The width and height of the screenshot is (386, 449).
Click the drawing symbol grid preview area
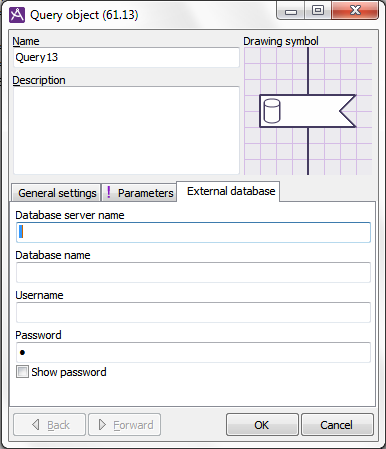[308, 111]
